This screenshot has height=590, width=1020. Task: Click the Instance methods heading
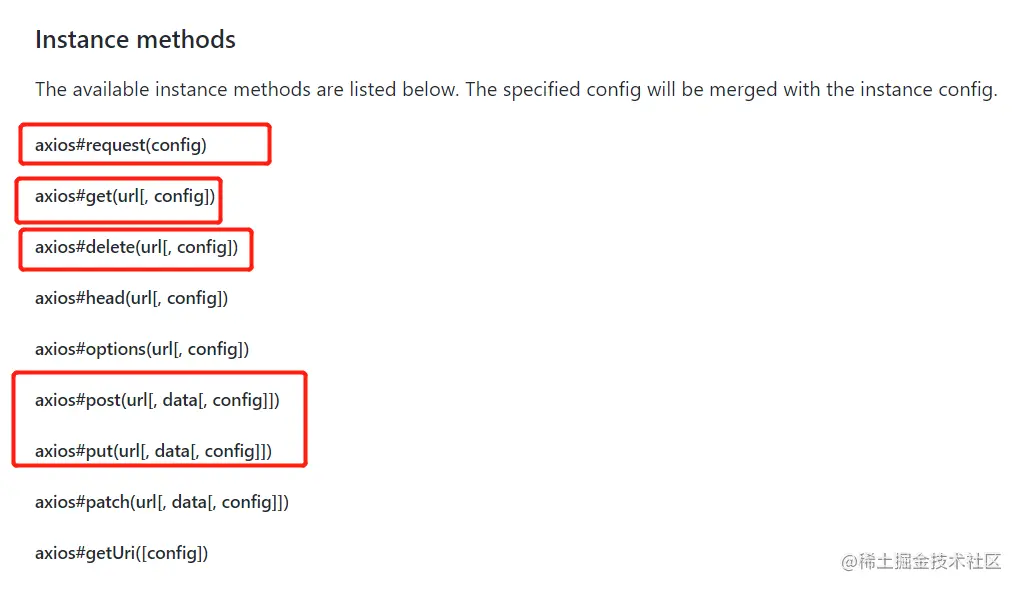click(135, 40)
